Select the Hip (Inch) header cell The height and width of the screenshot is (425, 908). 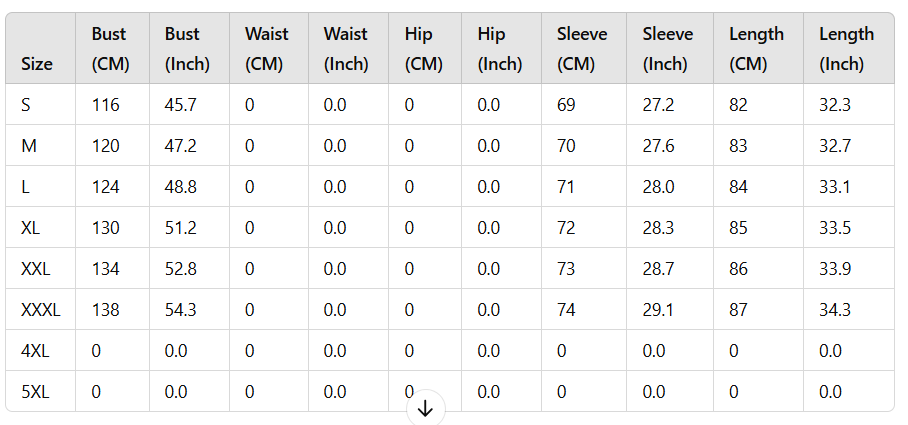pos(501,49)
